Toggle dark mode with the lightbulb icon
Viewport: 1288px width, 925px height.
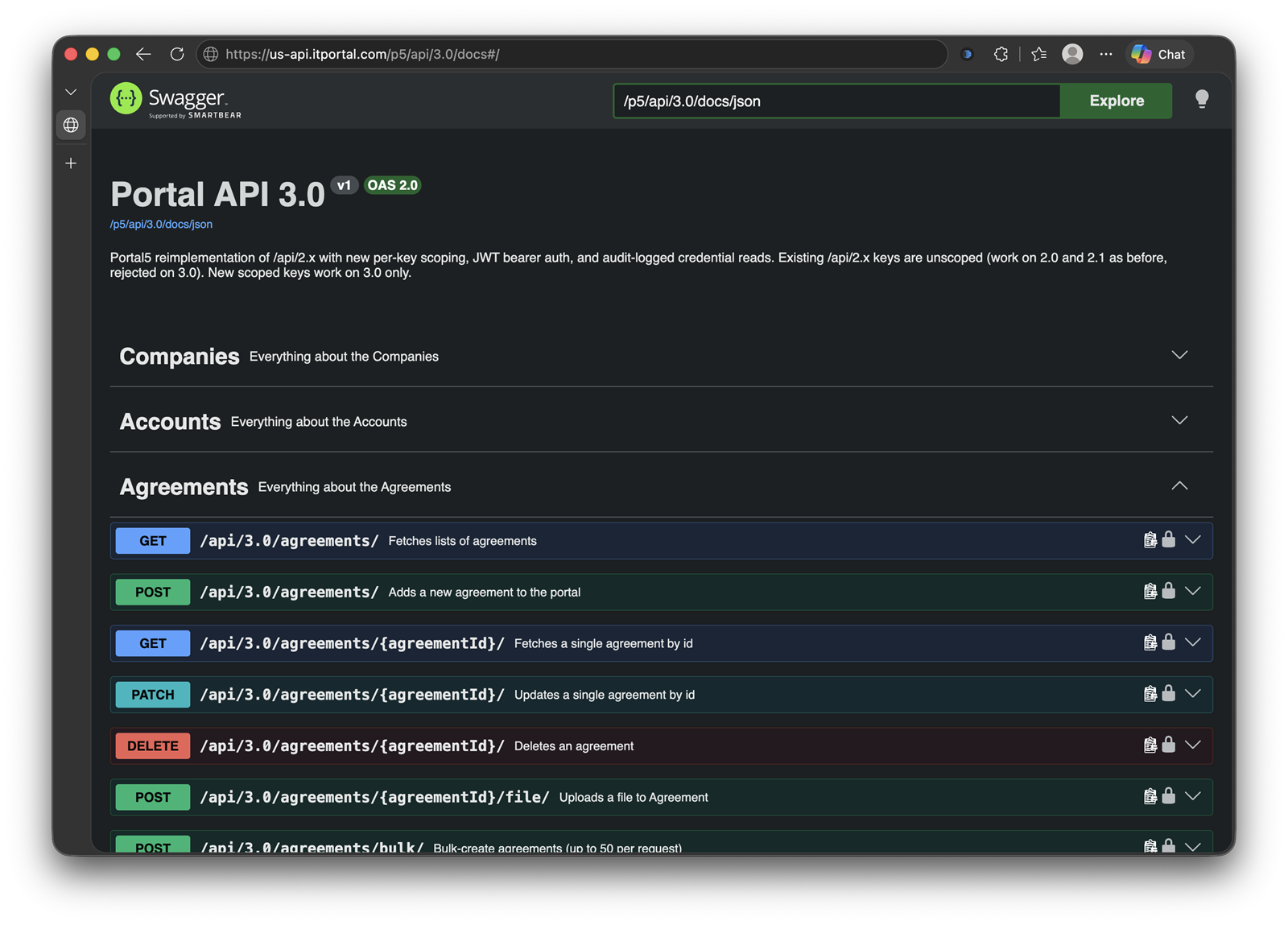point(1201,99)
